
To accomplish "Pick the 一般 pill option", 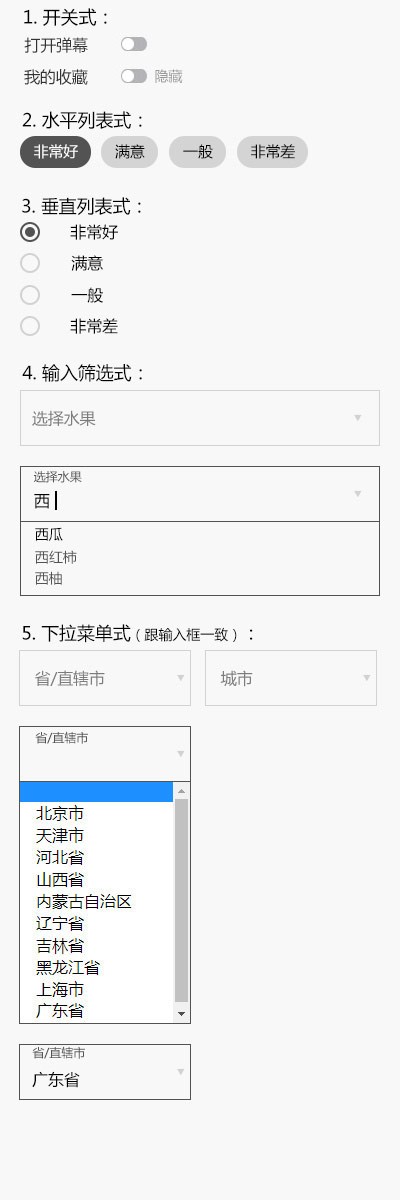I will 197,152.
